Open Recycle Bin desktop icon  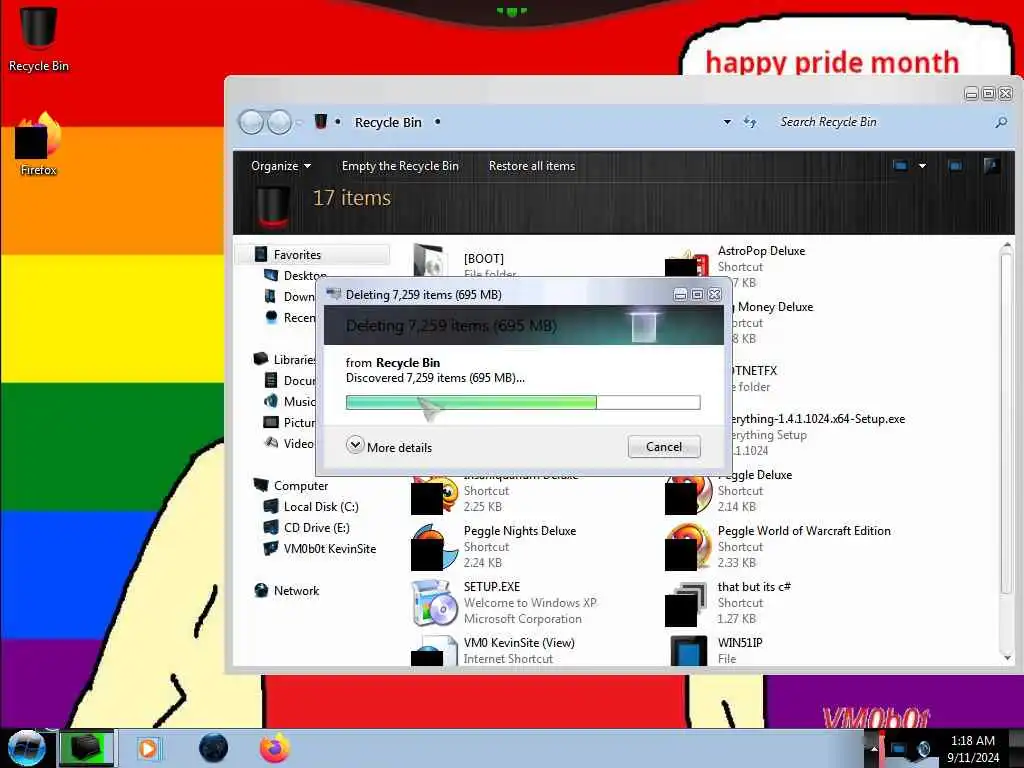tap(39, 38)
